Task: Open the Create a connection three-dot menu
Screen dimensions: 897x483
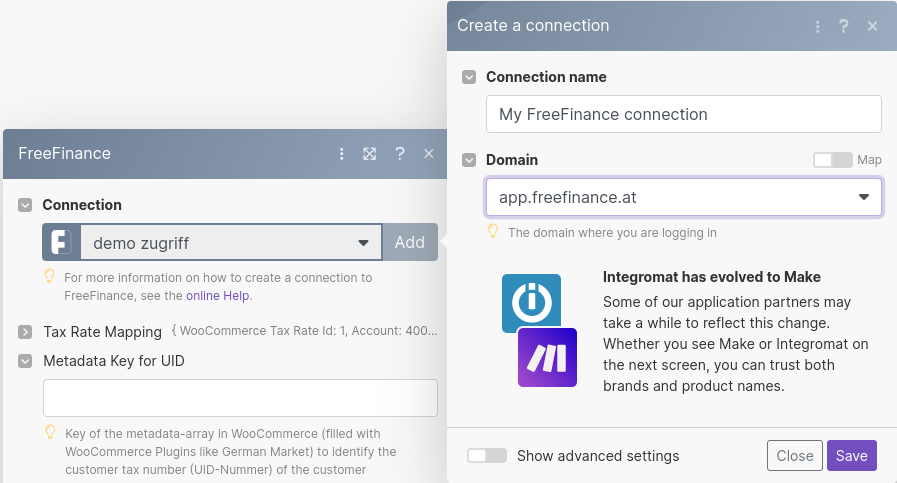Action: coord(818,26)
